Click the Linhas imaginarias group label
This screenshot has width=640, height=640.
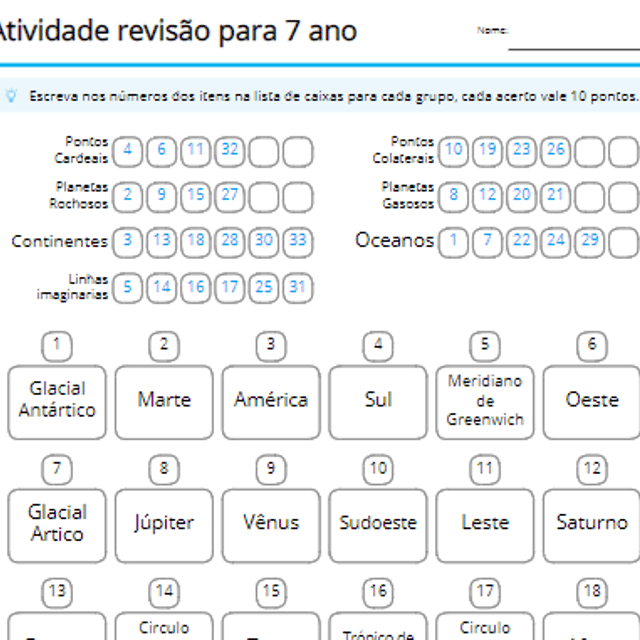click(72, 287)
